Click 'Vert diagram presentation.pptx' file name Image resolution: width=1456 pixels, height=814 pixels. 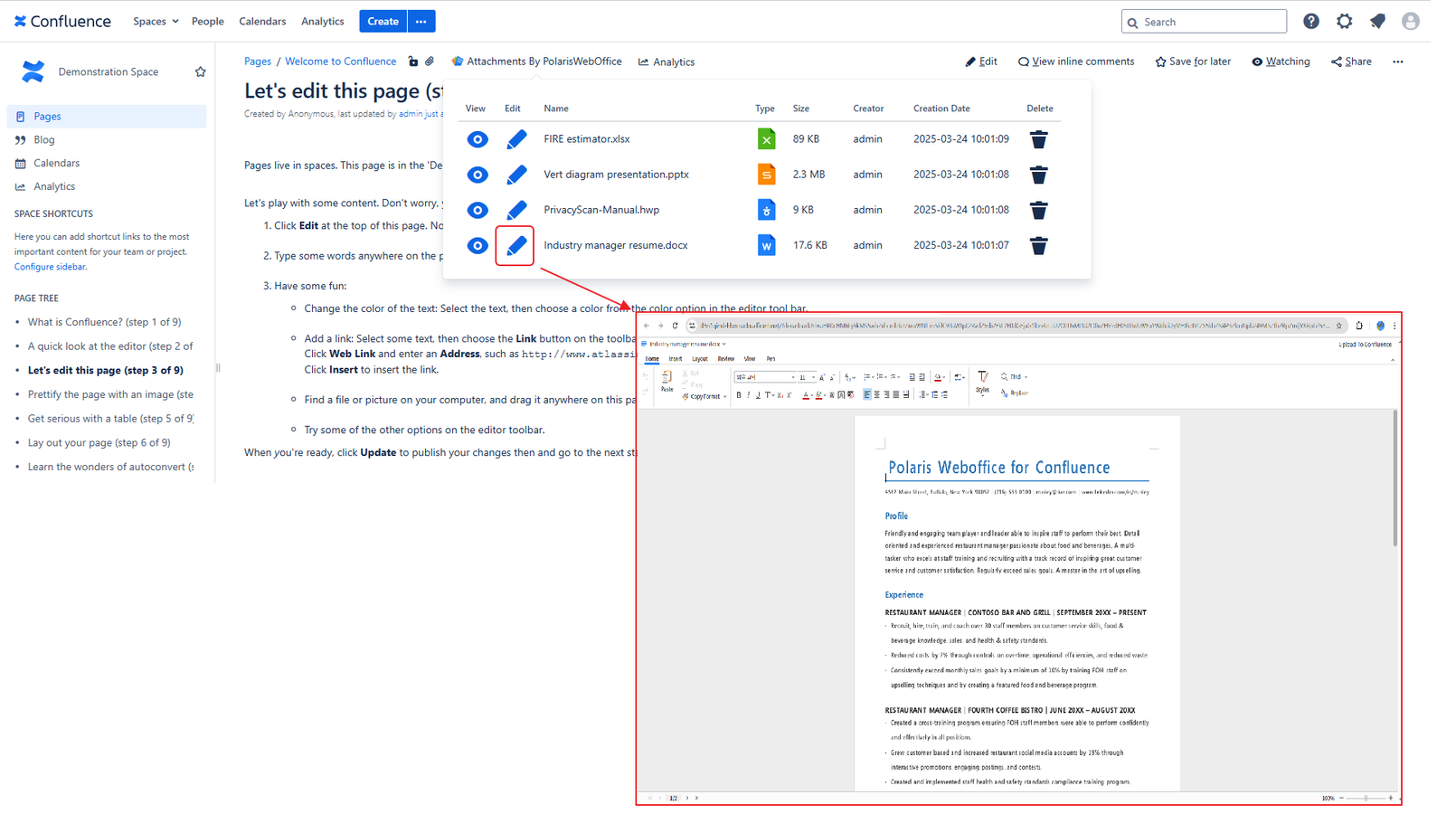pos(616,175)
